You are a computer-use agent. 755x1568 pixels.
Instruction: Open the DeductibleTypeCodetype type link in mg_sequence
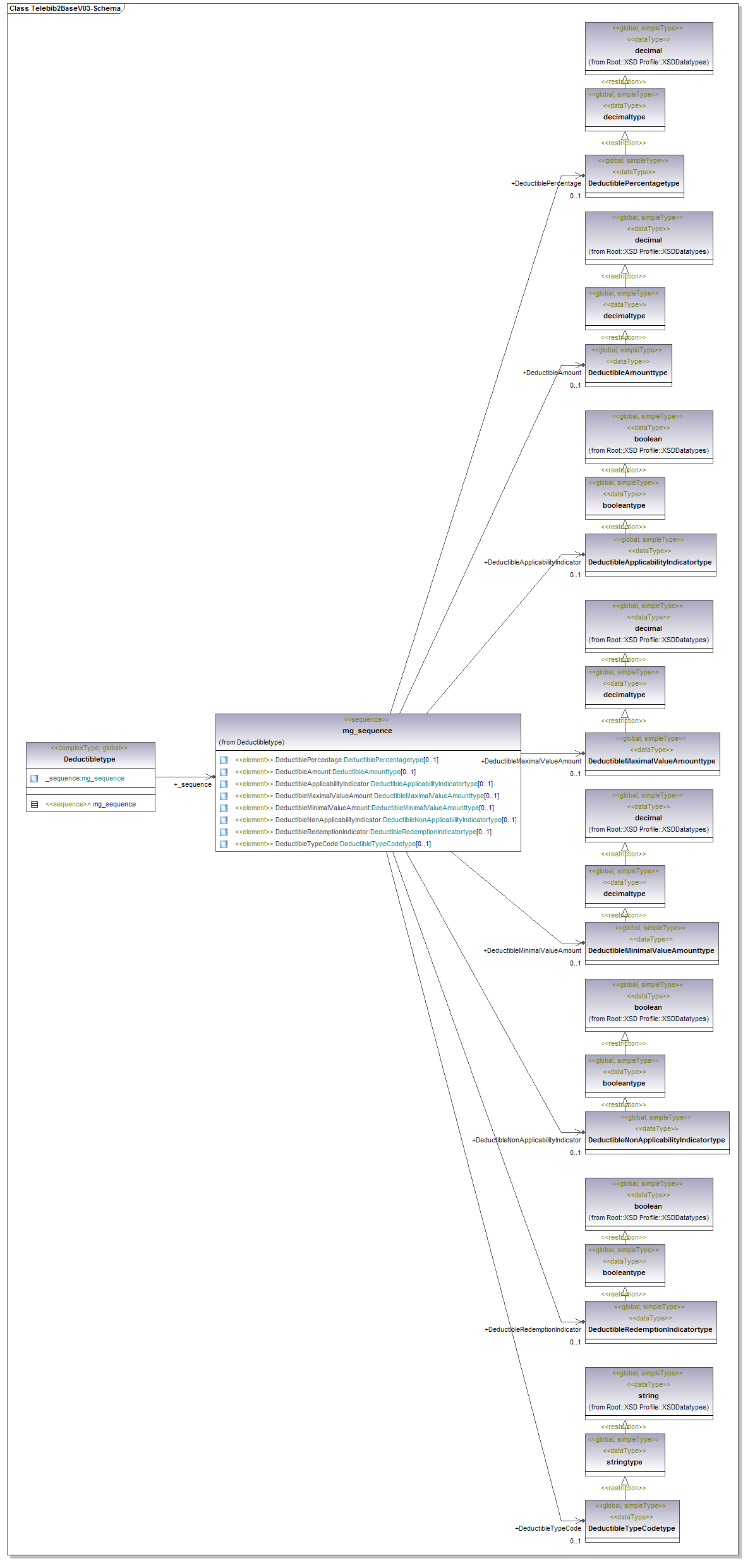[x=377, y=844]
